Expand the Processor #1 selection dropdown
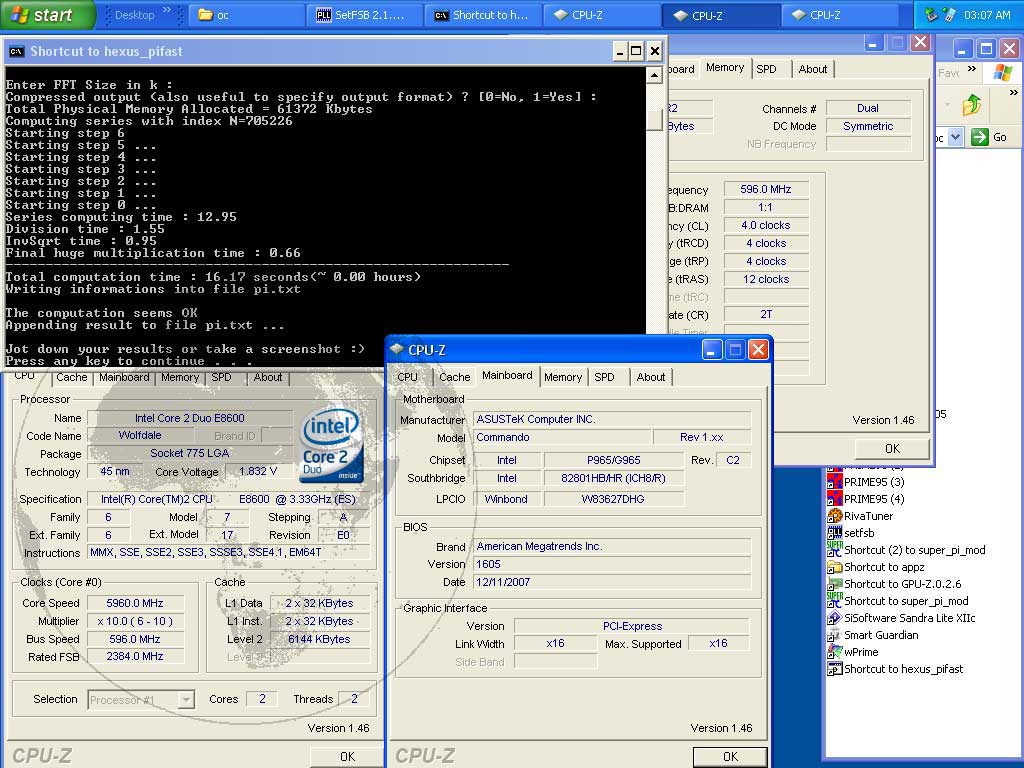Screen dimensions: 1024x768 click(186, 699)
